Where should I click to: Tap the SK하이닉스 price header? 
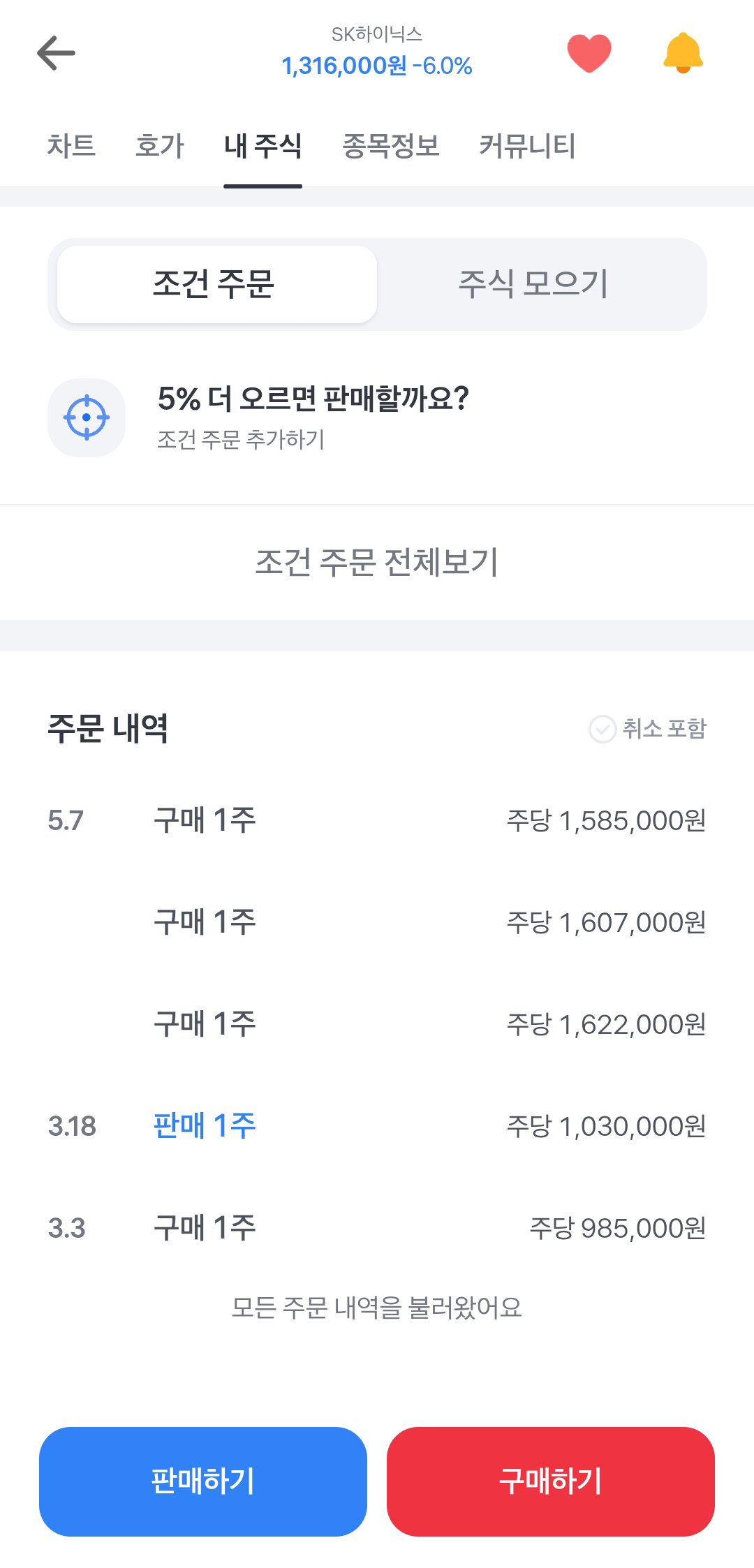[377, 52]
